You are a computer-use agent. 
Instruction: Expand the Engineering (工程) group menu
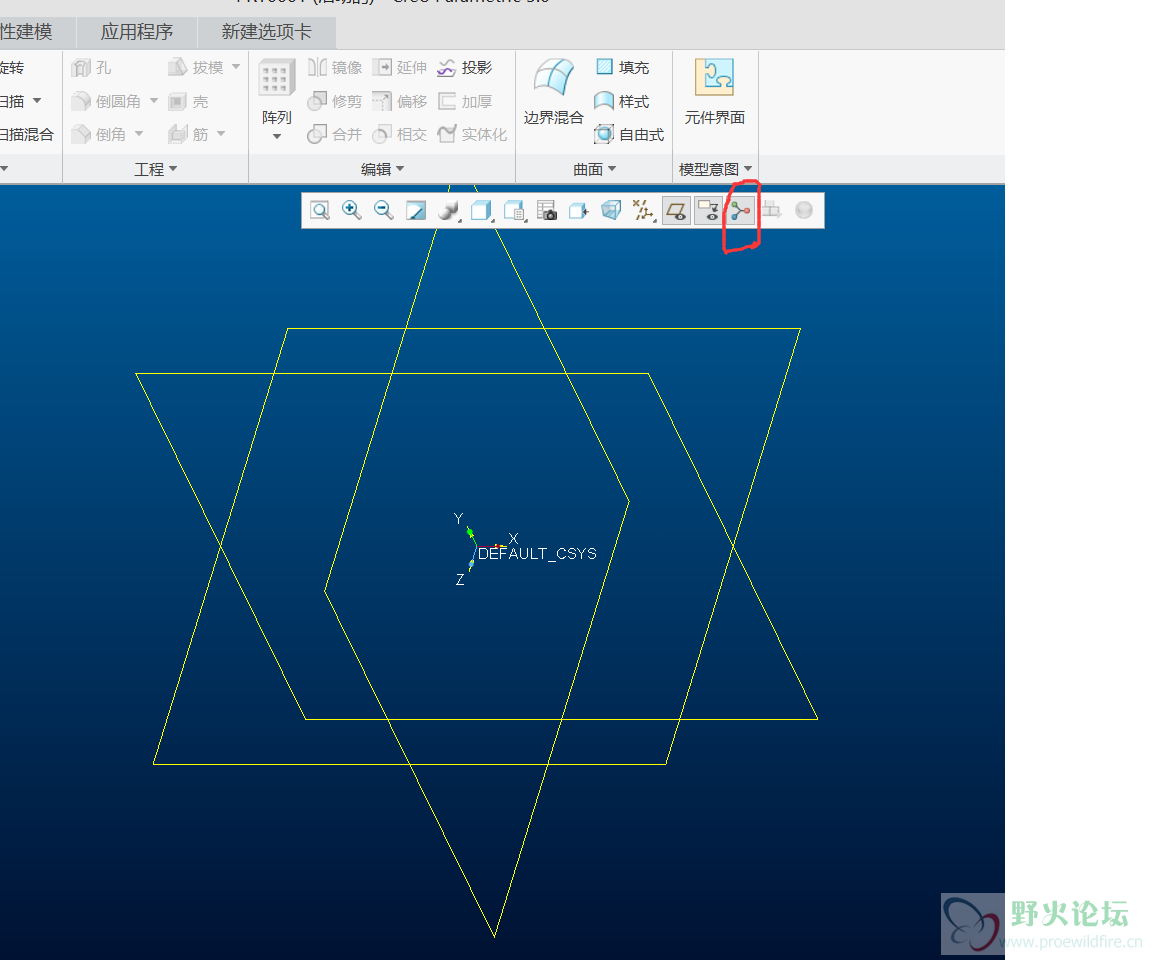click(156, 170)
